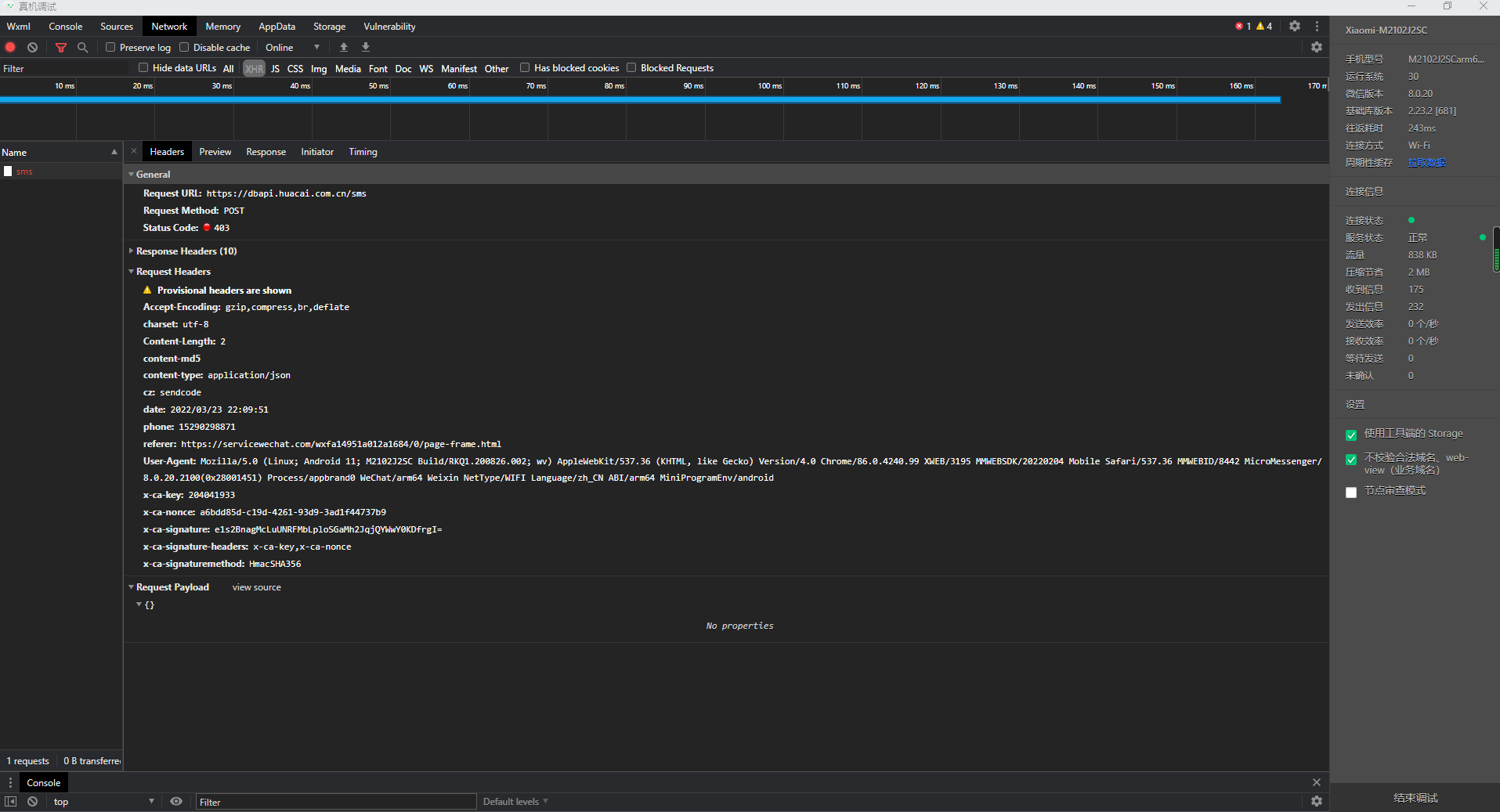The width and height of the screenshot is (1500, 812).
Task: Switch to the Sources tab
Action: (x=117, y=26)
